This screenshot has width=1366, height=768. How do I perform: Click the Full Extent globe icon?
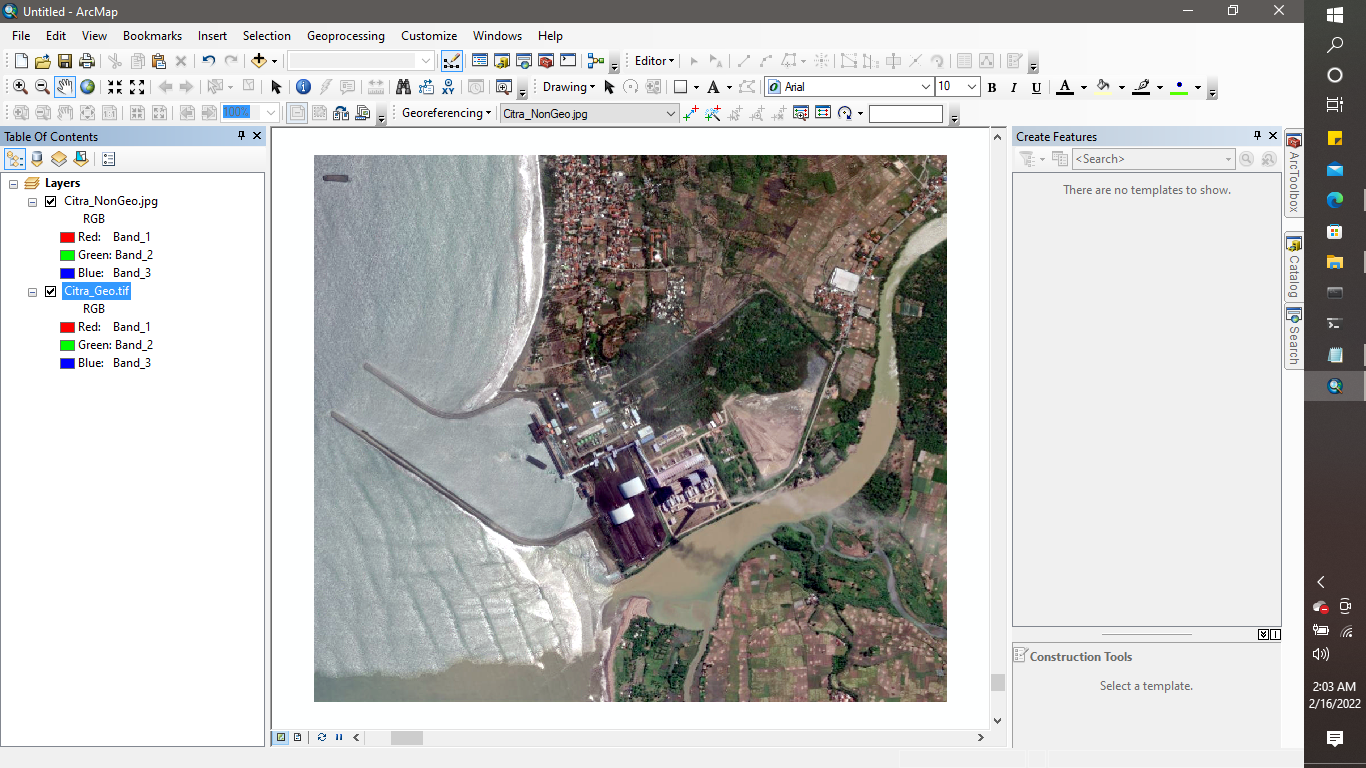pyautogui.click(x=88, y=87)
